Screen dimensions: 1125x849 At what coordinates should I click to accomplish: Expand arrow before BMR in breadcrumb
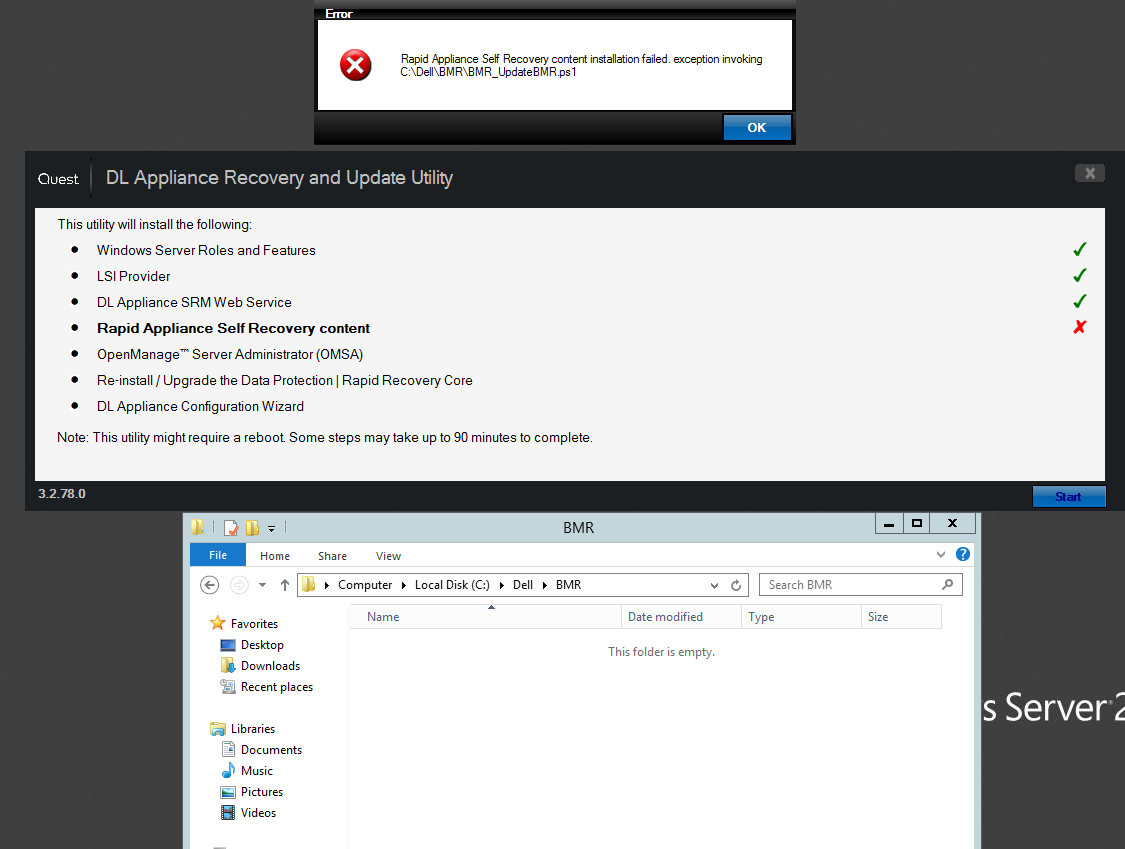pyautogui.click(x=545, y=585)
